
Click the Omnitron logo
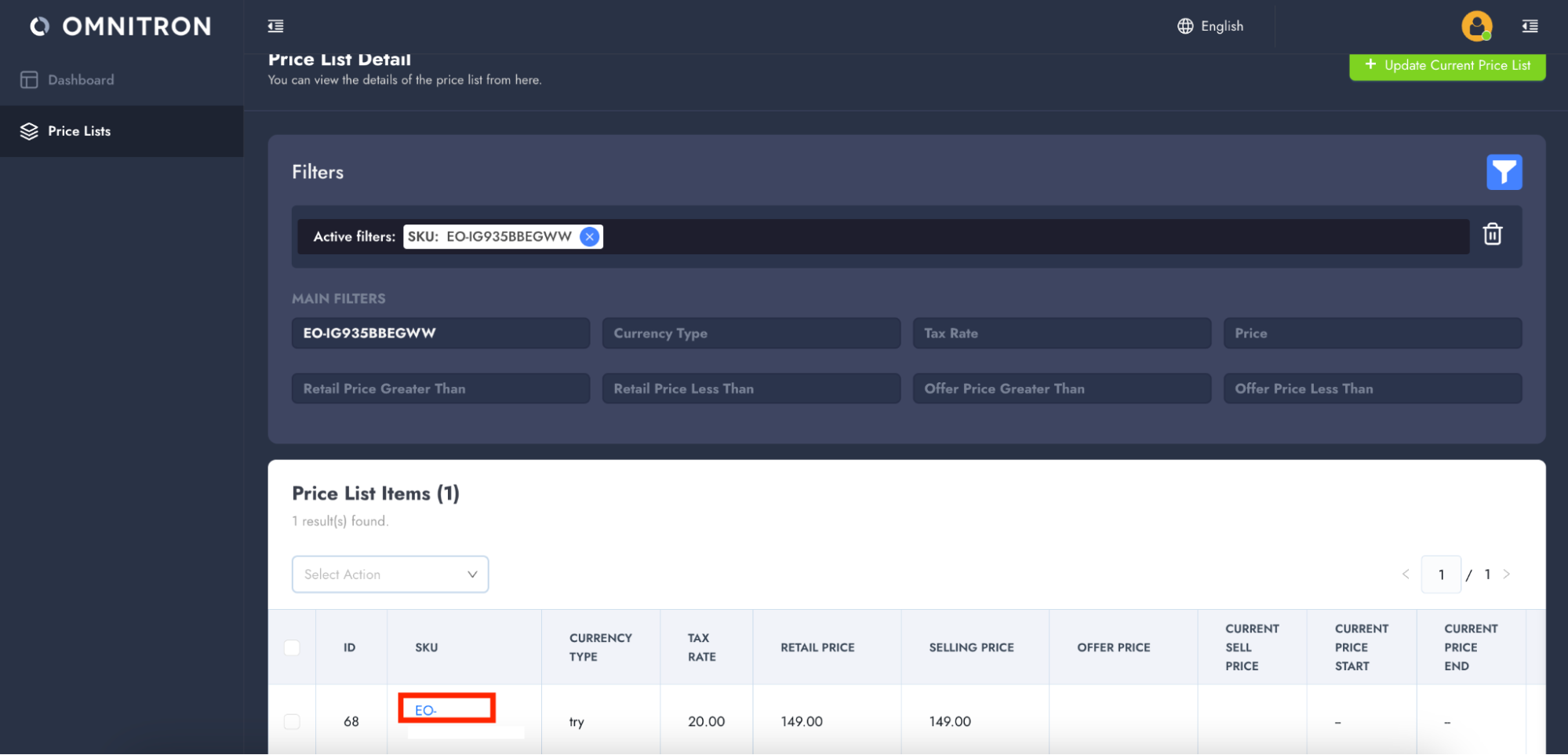point(121,27)
